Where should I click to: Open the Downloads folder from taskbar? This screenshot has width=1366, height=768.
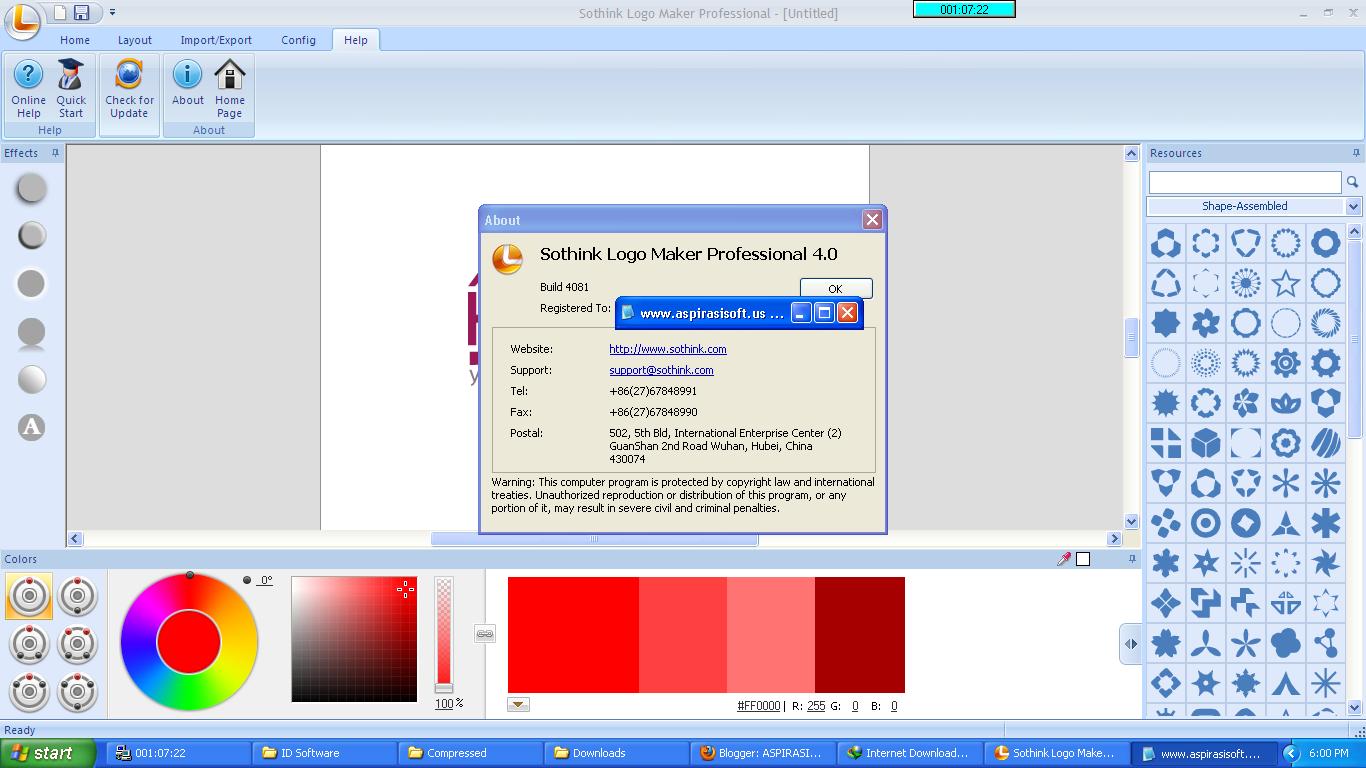617,753
